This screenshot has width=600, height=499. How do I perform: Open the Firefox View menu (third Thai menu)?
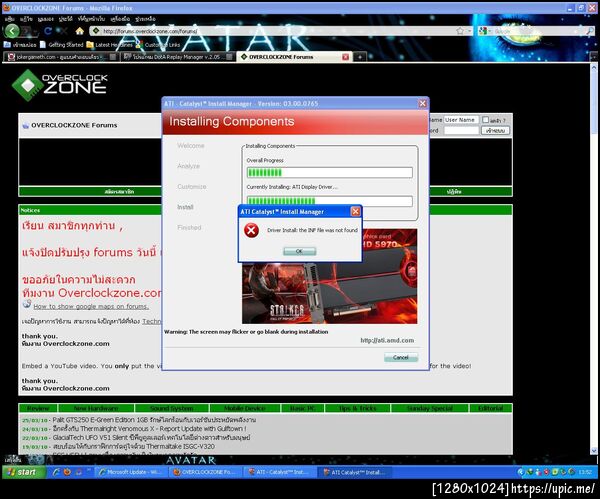point(46,19)
